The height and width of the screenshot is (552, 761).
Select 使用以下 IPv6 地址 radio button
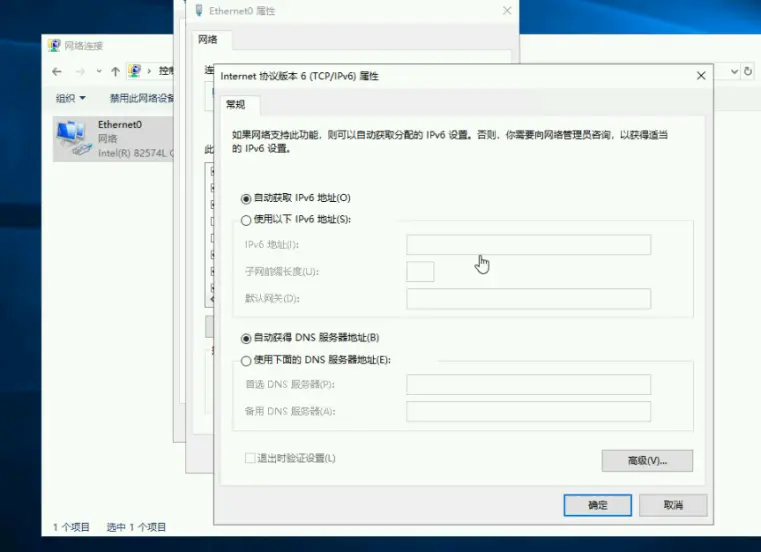click(x=246, y=219)
